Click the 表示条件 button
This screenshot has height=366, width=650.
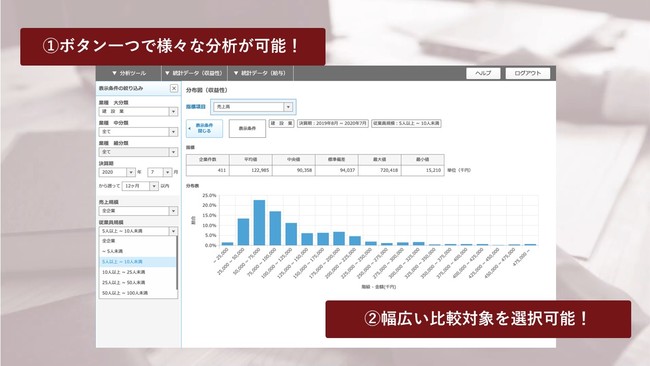(247, 128)
